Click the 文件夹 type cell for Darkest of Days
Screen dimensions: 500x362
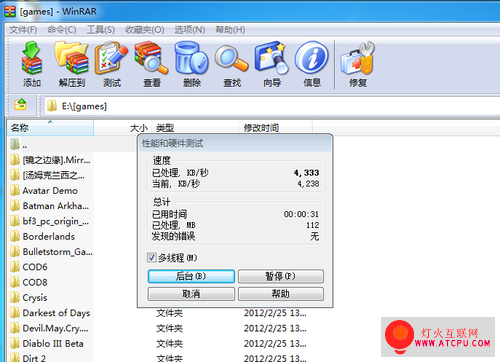click(169, 313)
